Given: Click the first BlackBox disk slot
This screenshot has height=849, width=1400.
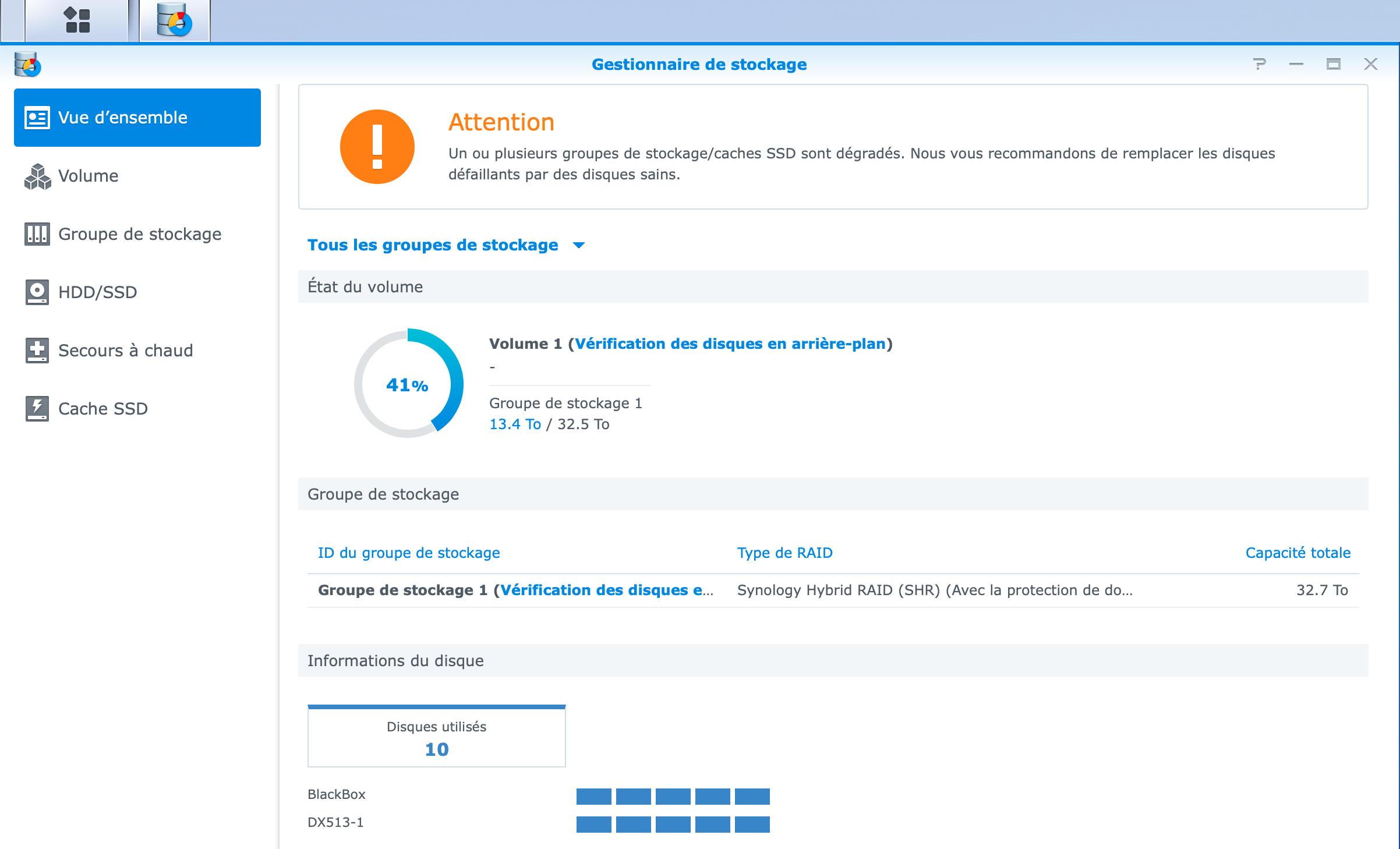Looking at the screenshot, I should [594, 796].
